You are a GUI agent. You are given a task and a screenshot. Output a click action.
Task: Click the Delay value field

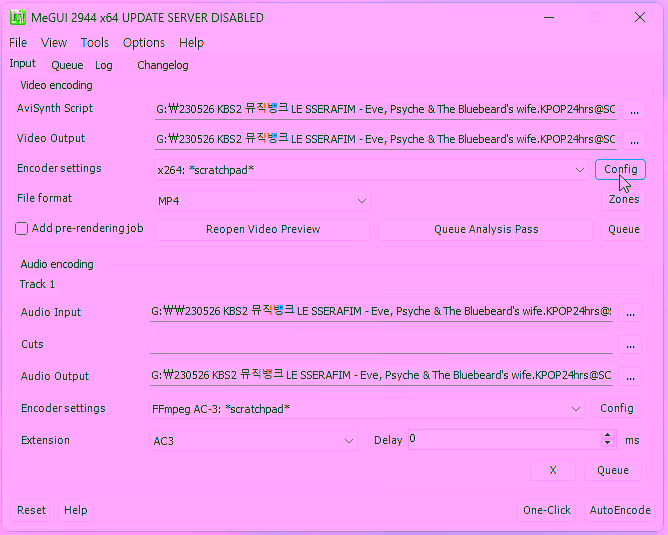[504, 439]
